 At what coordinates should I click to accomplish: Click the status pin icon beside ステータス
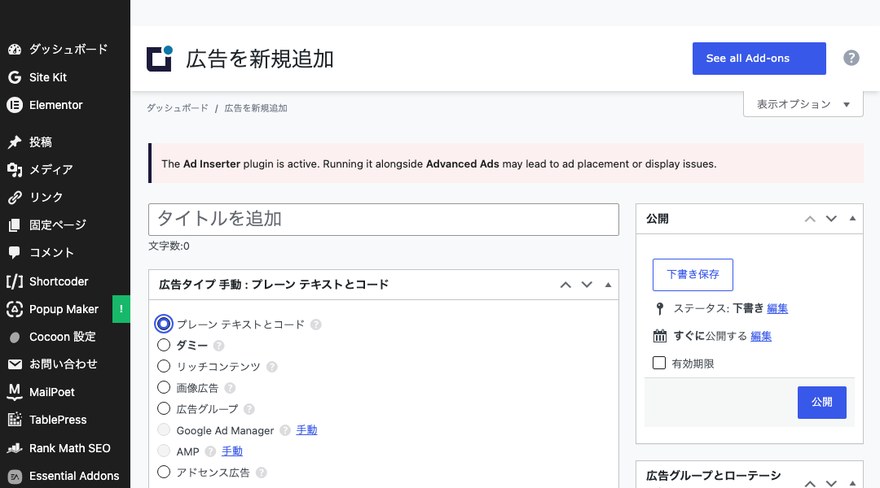(659, 309)
